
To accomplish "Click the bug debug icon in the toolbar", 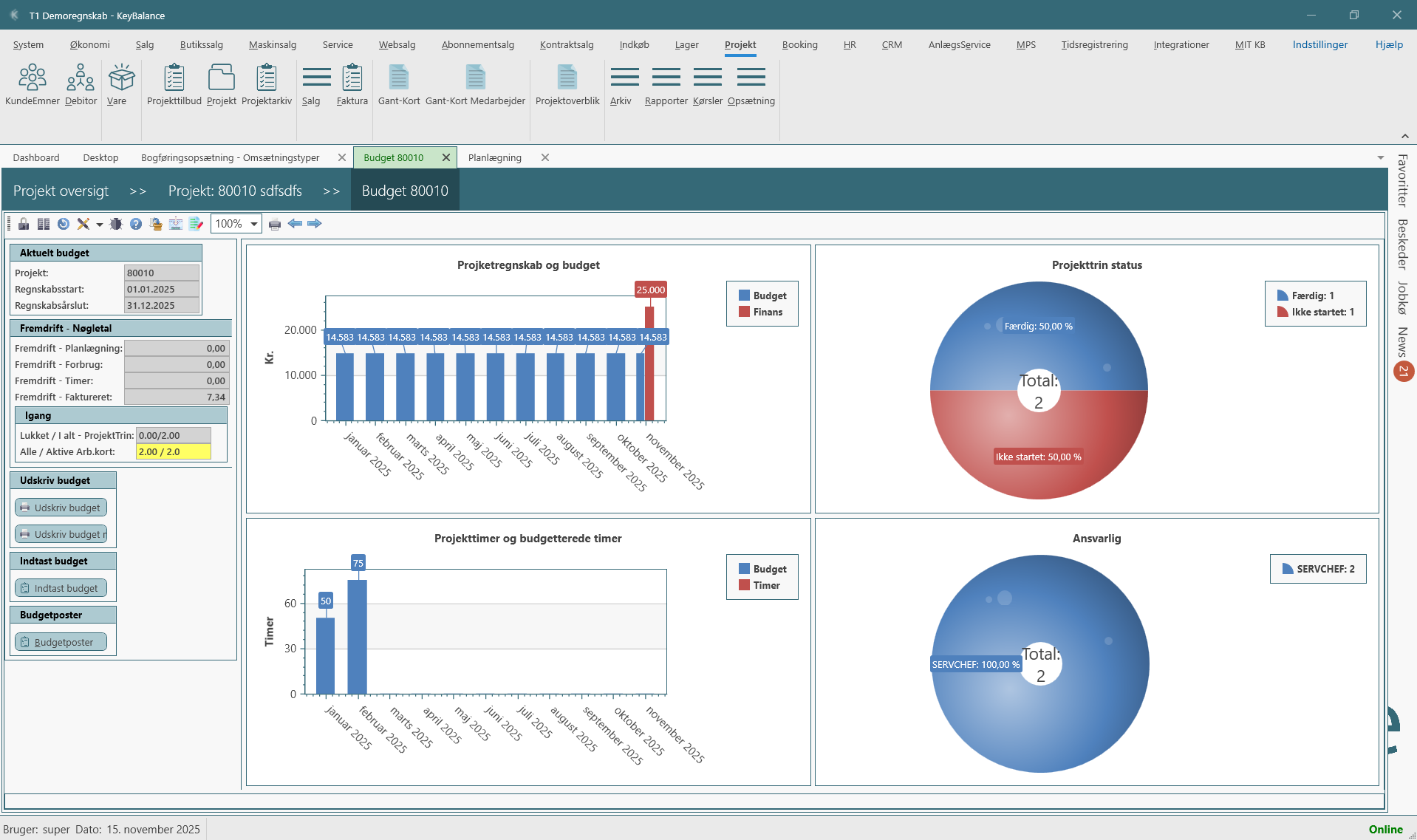I will pyautogui.click(x=116, y=224).
